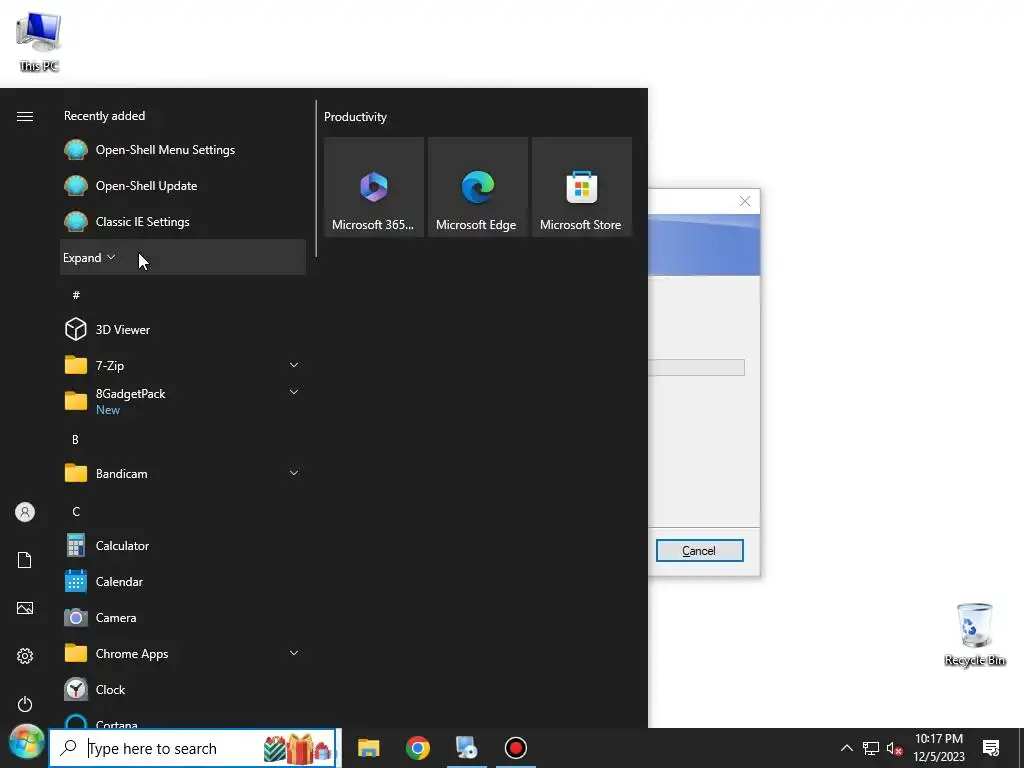Launch Open-Shell Menu Settings
The width and height of the screenshot is (1024, 768).
183,150
